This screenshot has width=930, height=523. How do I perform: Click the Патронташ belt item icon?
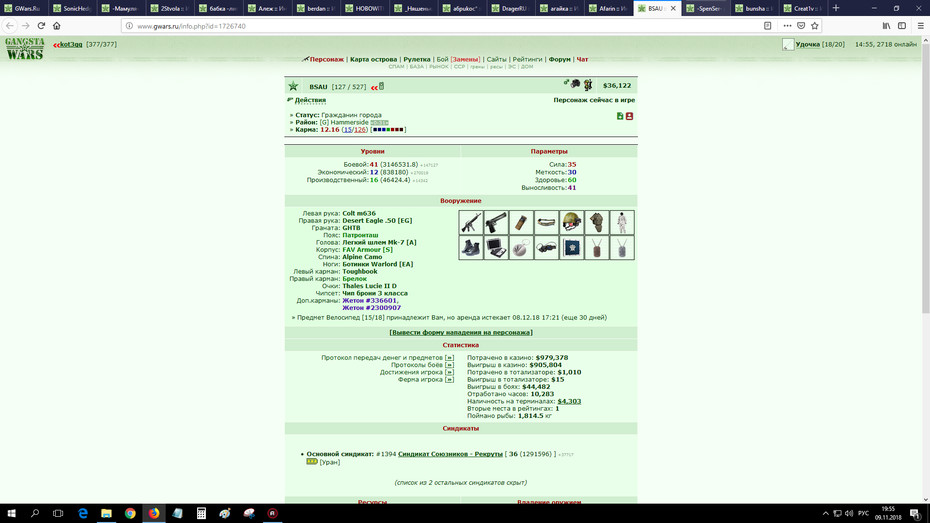(x=546, y=222)
